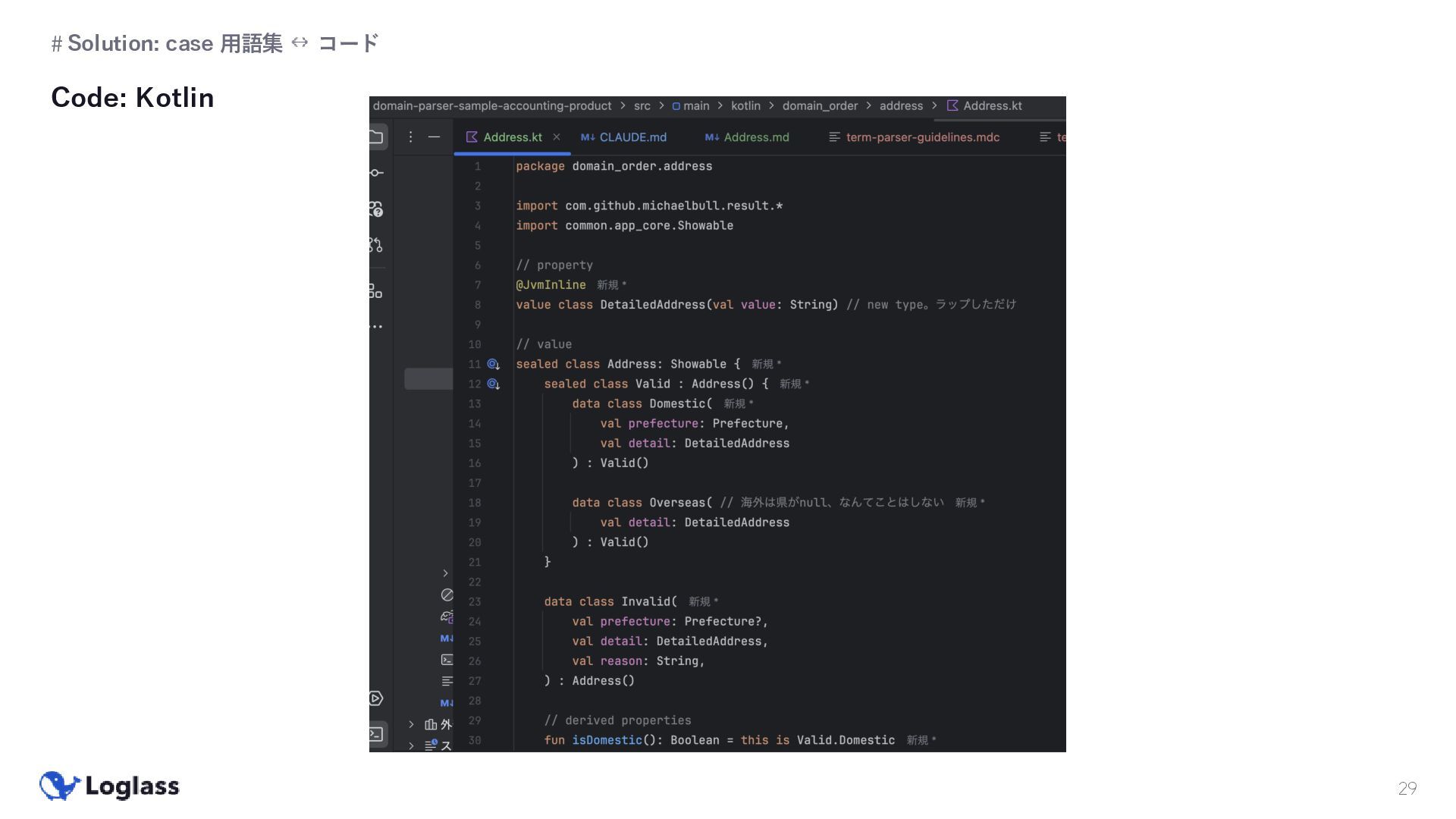Open project panel options kebab menu
The width and height of the screenshot is (1456, 819).
pyautogui.click(x=410, y=137)
